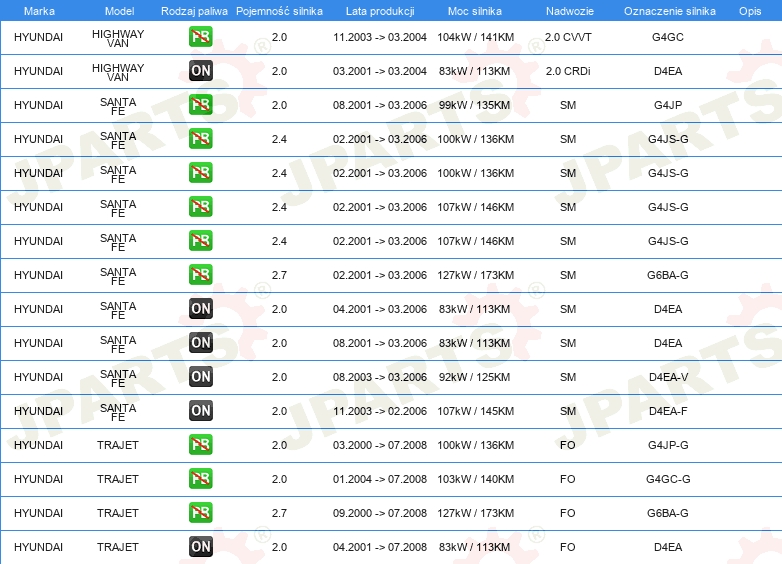This screenshot has height=564, width=782.
Task: Select the engine code G4GC-G
Action: click(x=668, y=479)
